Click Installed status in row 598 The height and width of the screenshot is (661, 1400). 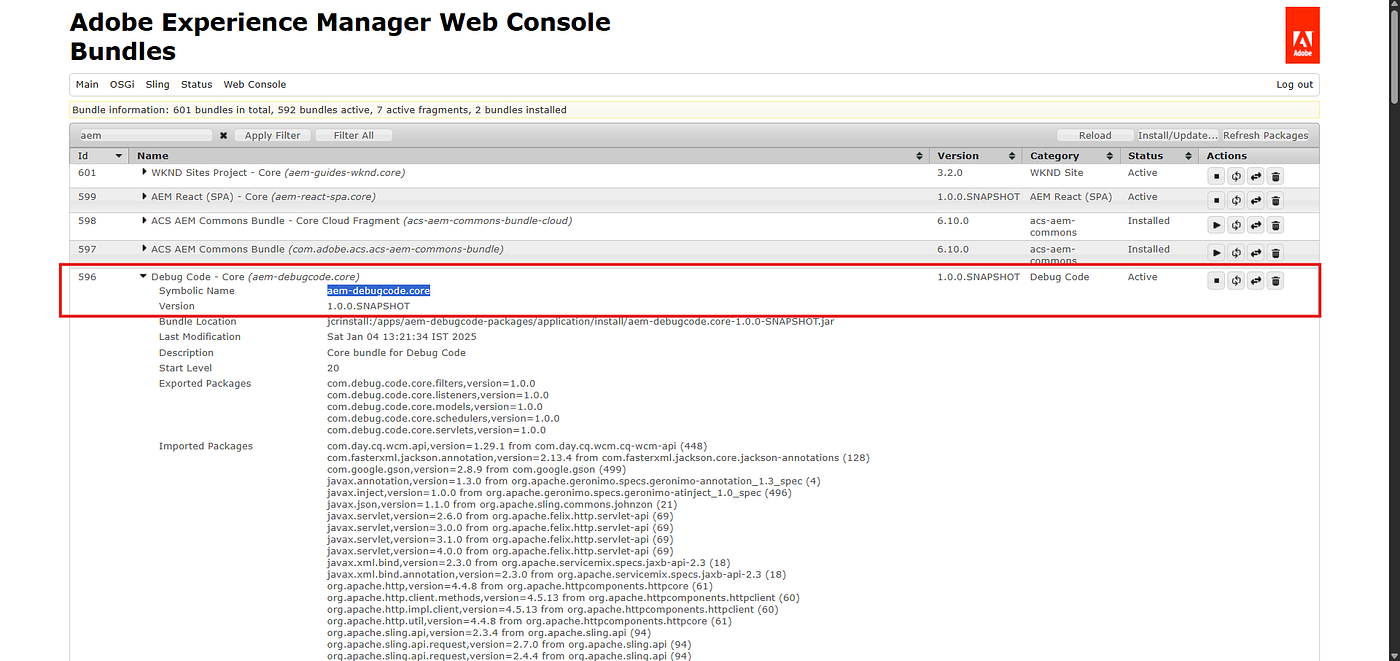point(1148,221)
